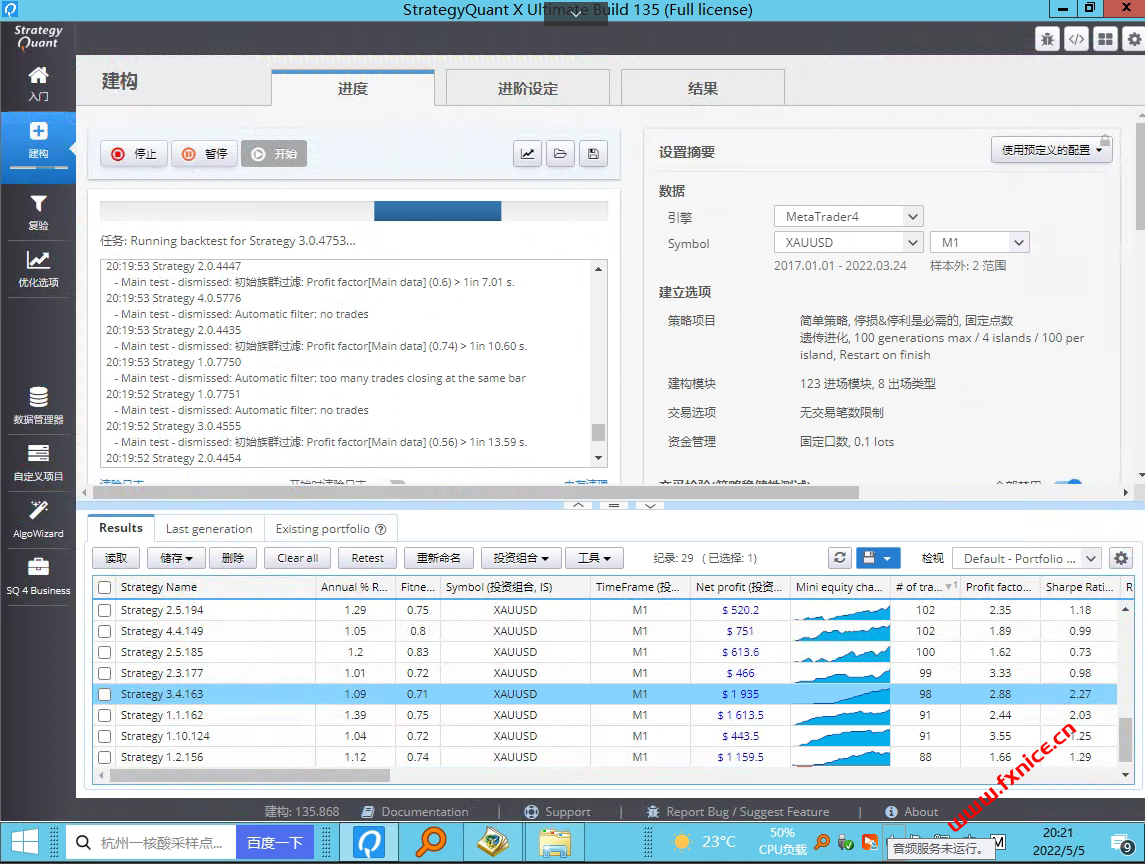Check the box for Strategy 2.5.185
This screenshot has height=864, width=1145.
(104, 652)
